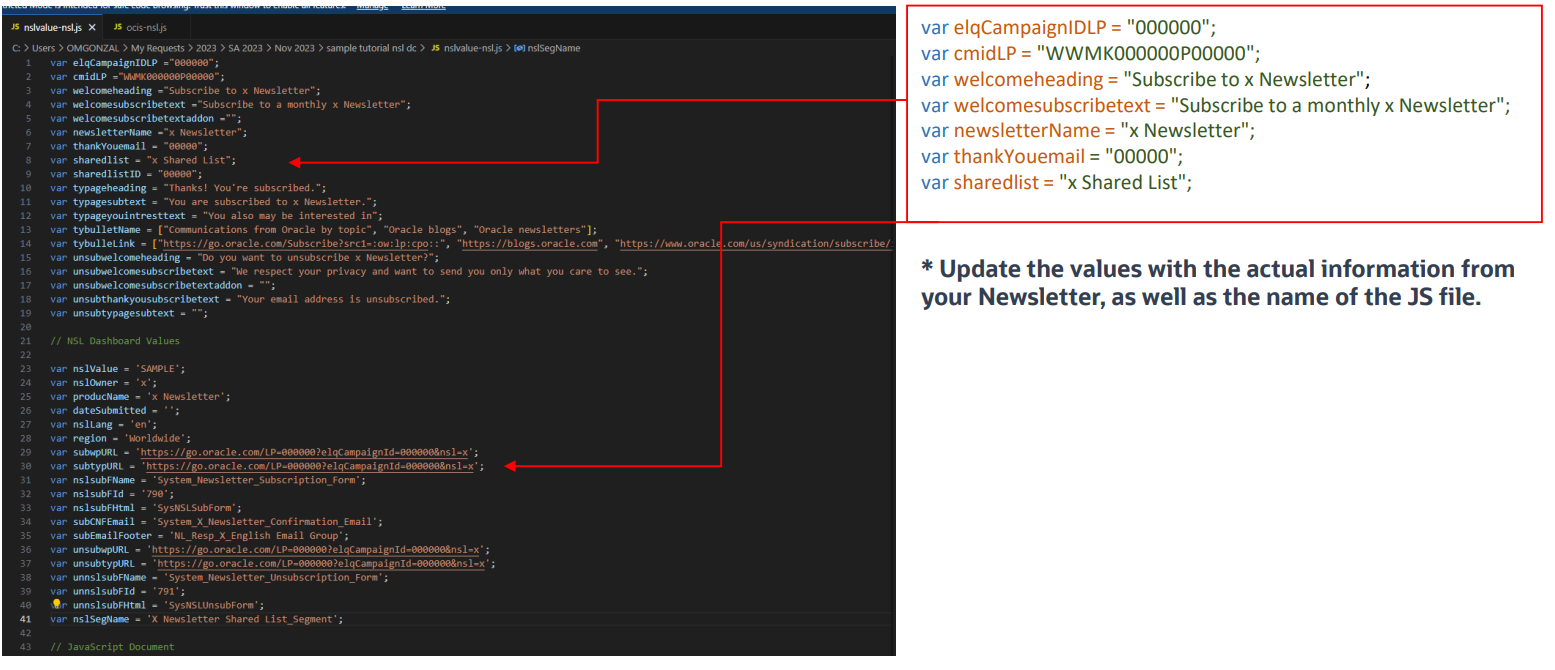Follow the subtypURL go.oracle.com link
This screenshot has width=1555, height=670.
312,466
